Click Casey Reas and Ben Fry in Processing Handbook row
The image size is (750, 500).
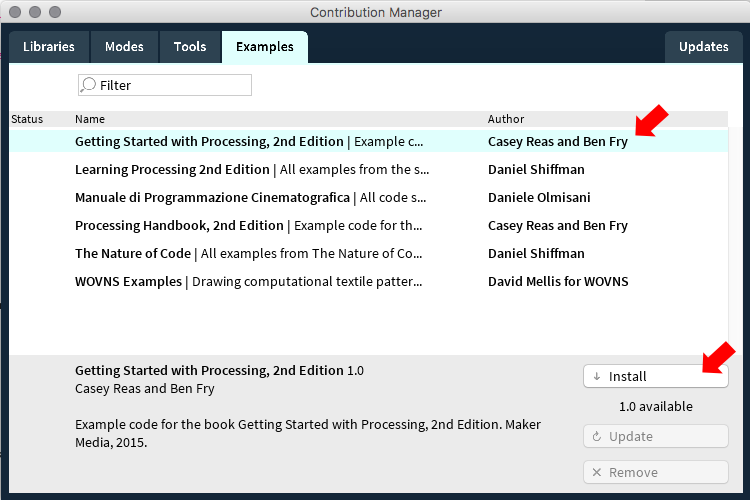coord(558,226)
